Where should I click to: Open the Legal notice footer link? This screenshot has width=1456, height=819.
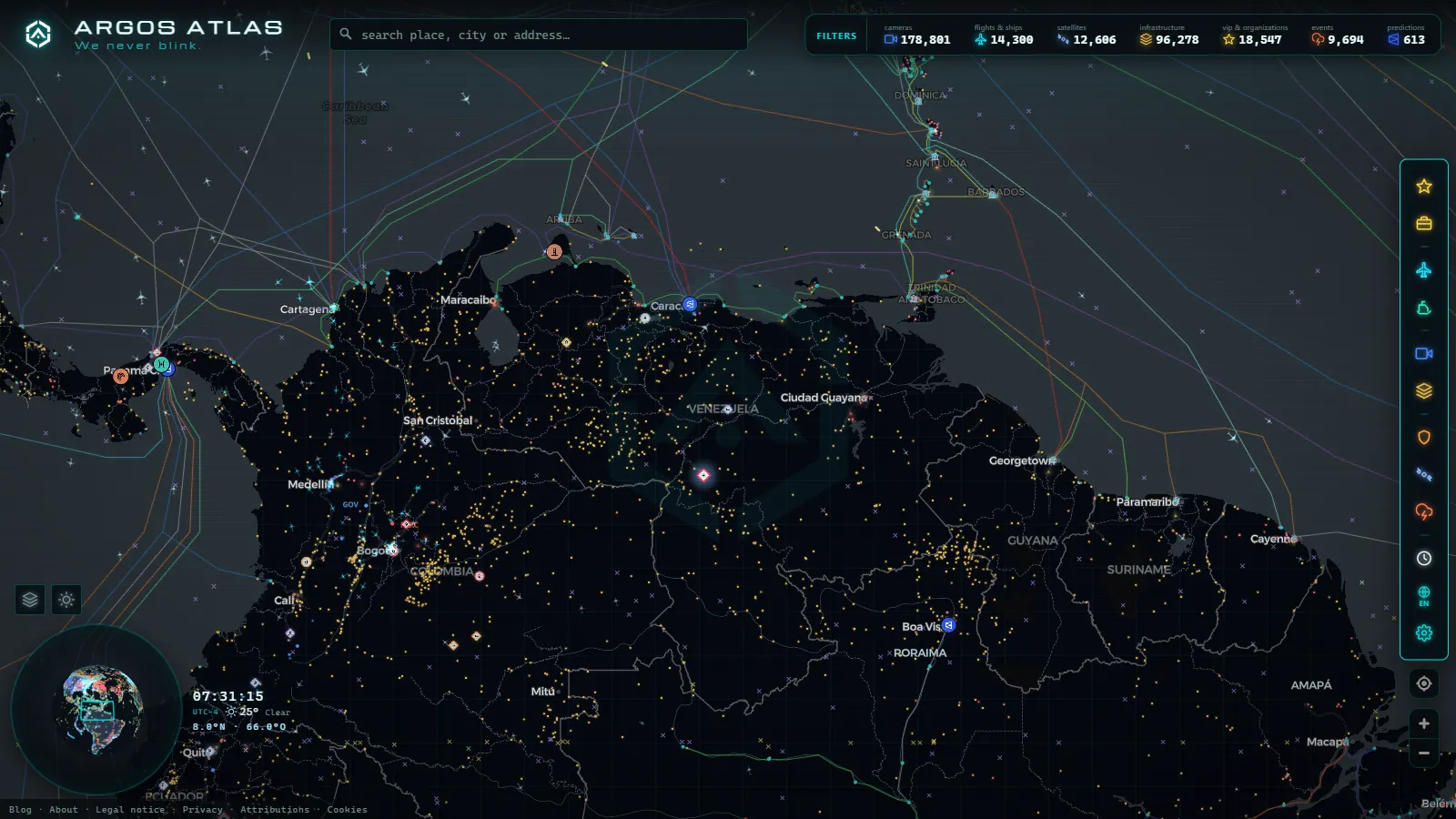[130, 809]
